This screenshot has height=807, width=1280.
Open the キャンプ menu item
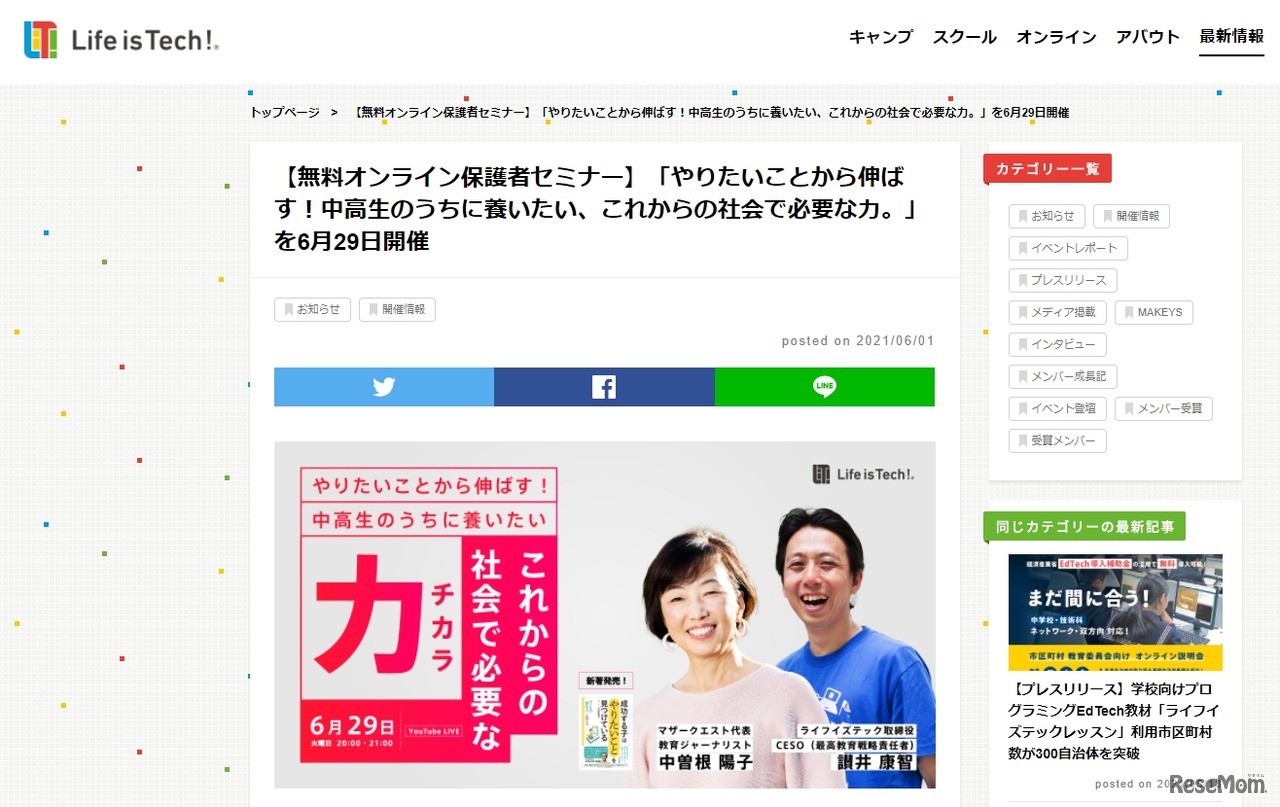click(881, 37)
